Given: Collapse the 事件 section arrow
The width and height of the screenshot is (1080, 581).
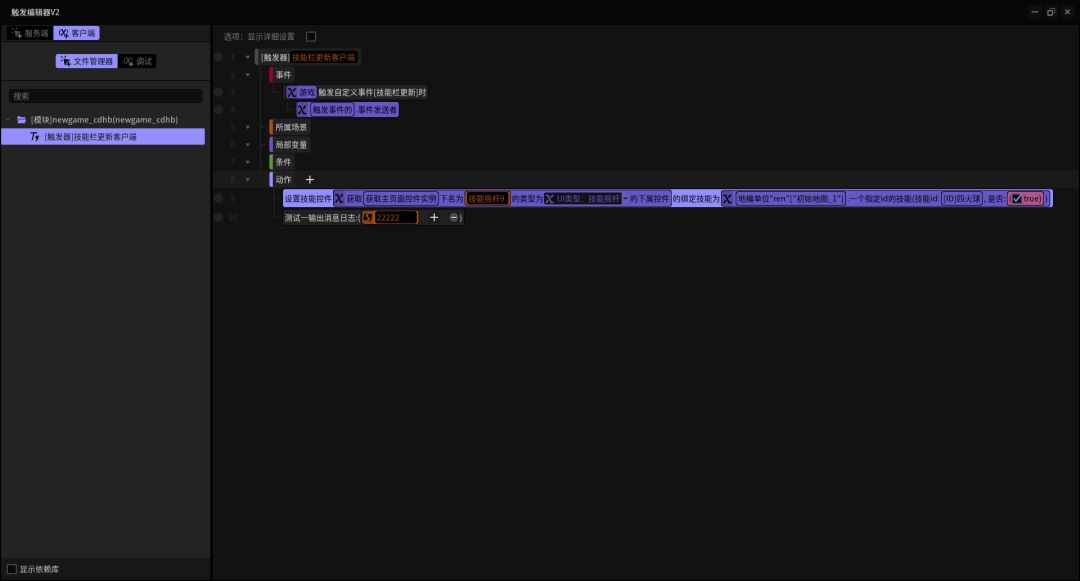Looking at the screenshot, I should (248, 75).
